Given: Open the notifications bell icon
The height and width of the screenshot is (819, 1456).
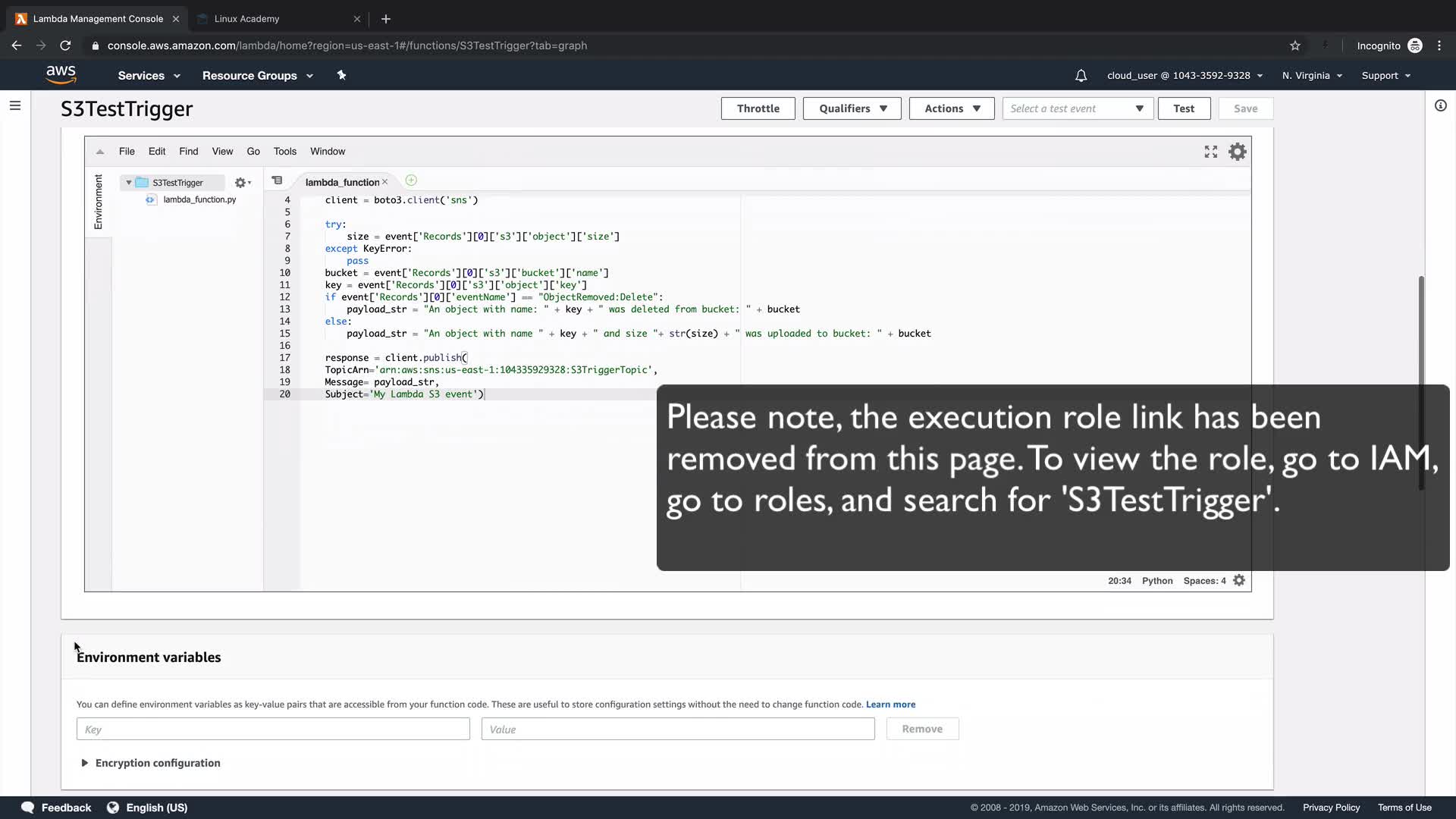Looking at the screenshot, I should click(1081, 76).
